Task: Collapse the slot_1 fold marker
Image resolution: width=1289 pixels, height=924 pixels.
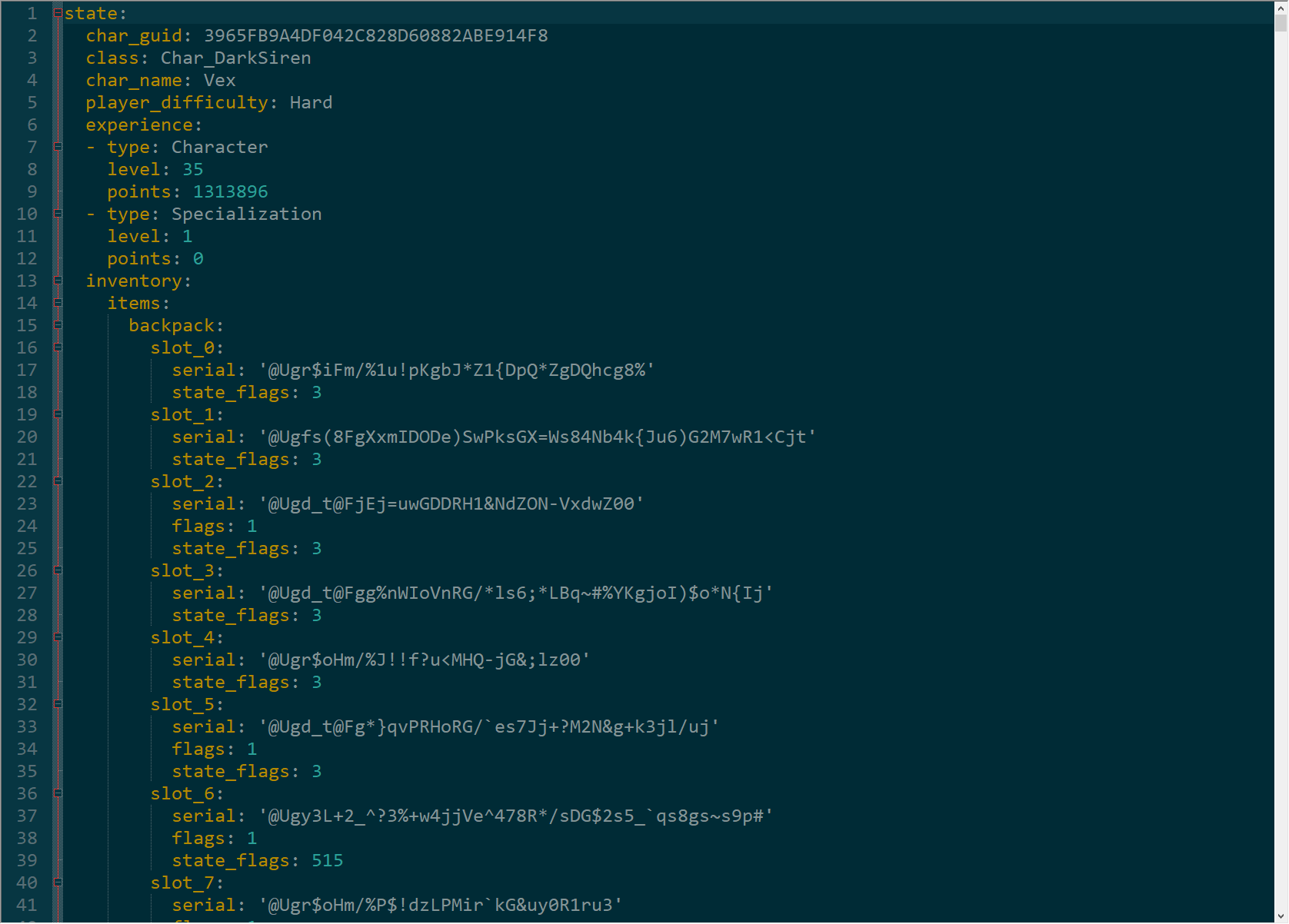Action: click(x=58, y=414)
